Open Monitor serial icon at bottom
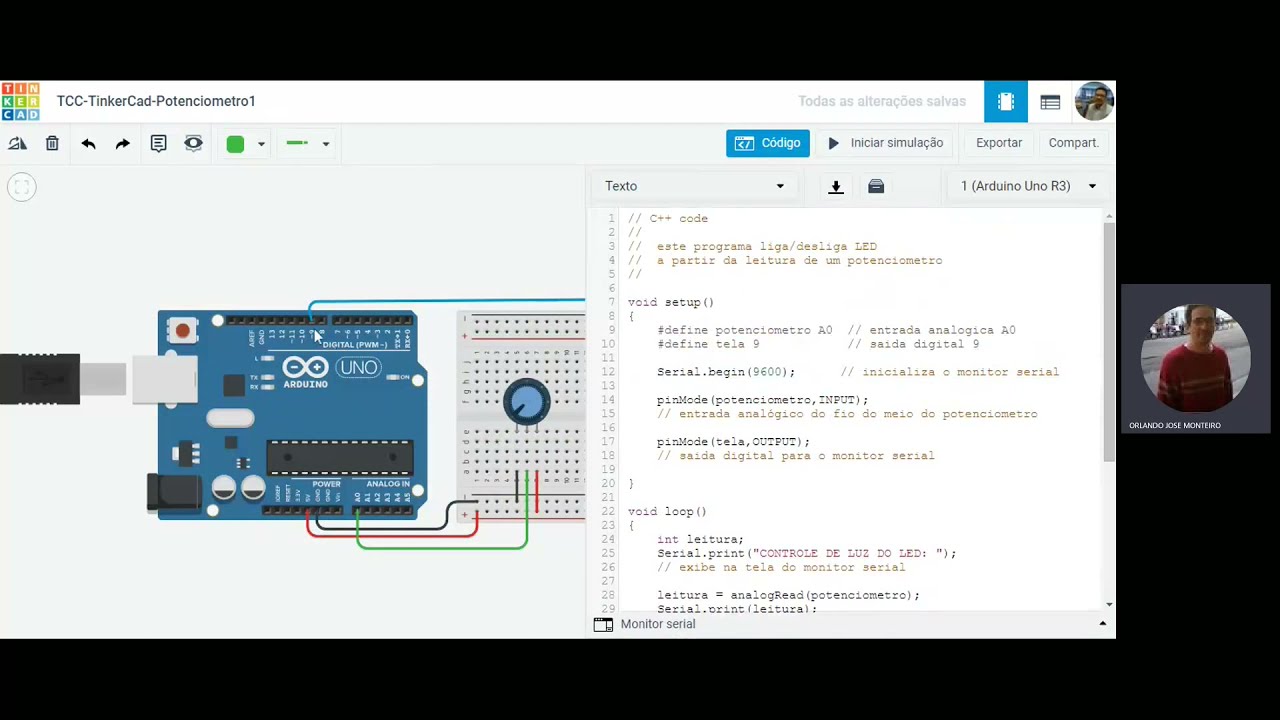This screenshot has width=1280, height=720. pos(603,624)
